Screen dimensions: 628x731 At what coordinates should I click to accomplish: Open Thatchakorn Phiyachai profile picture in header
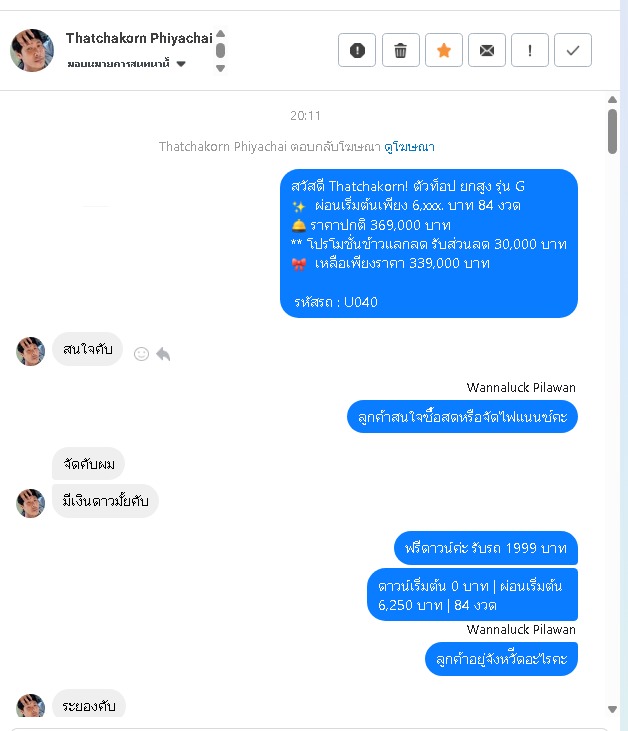tap(32, 50)
